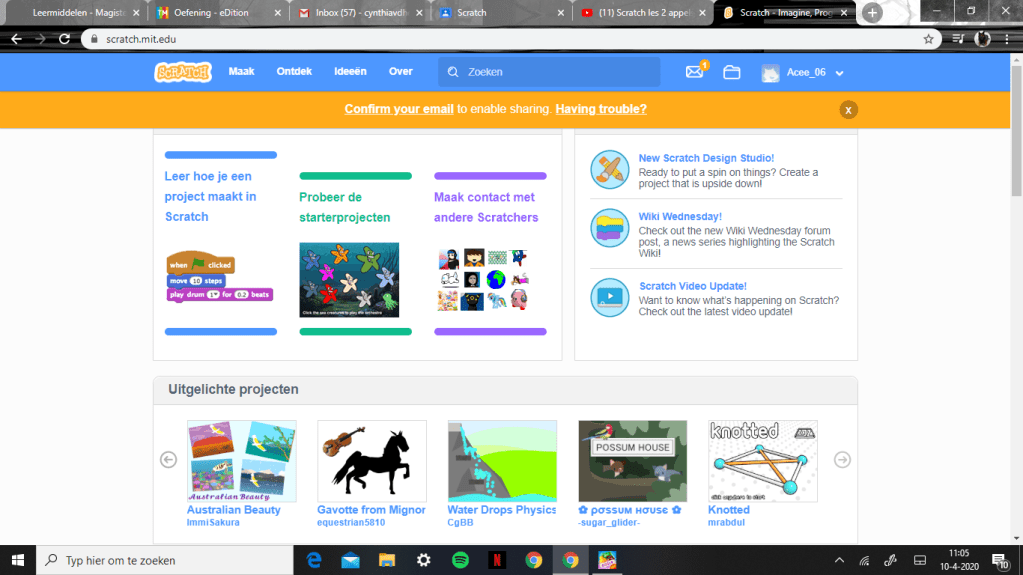
Task: Open the My Stuff folder icon
Action: pos(731,72)
